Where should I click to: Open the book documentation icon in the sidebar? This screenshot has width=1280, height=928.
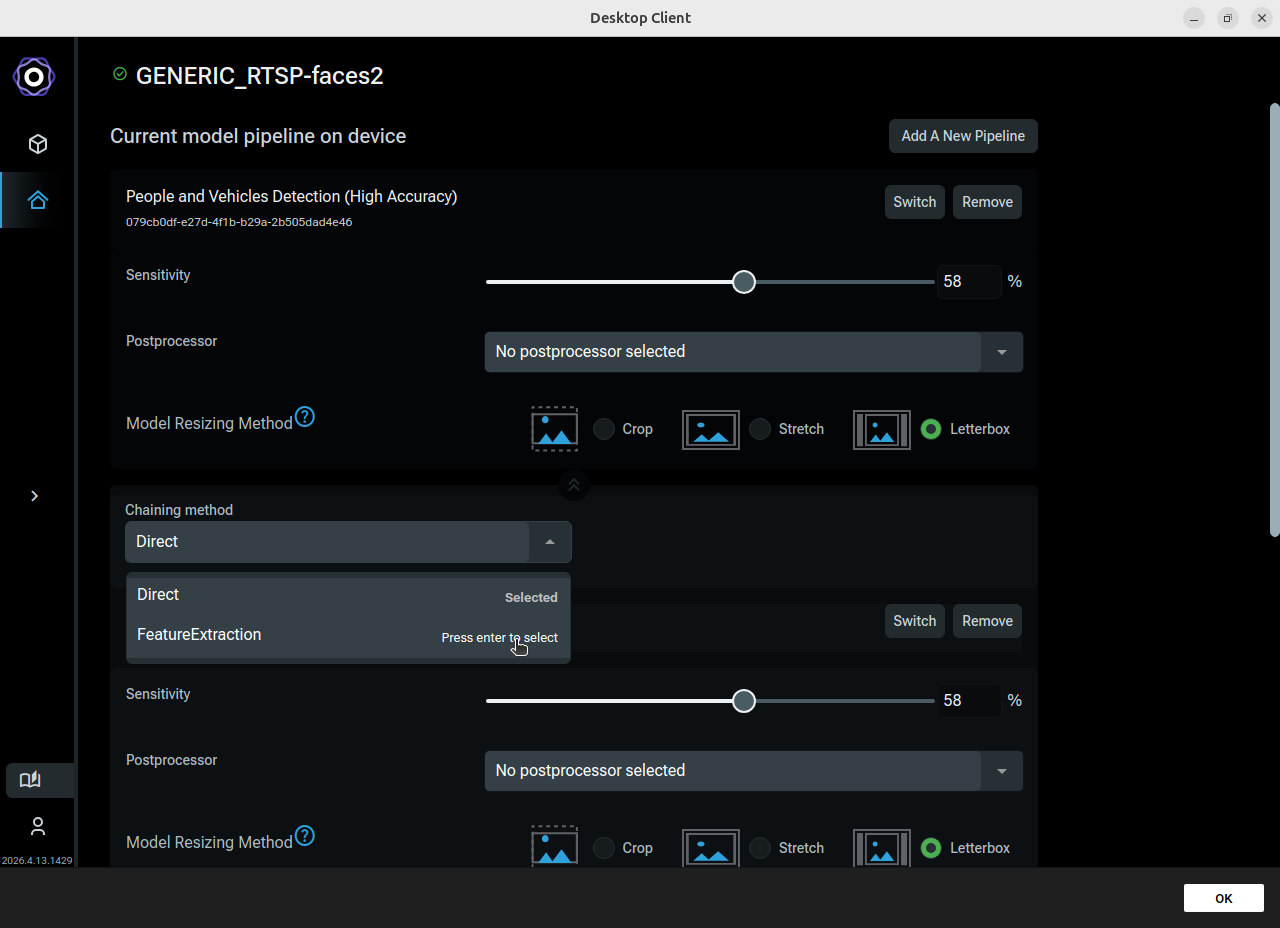pos(30,780)
